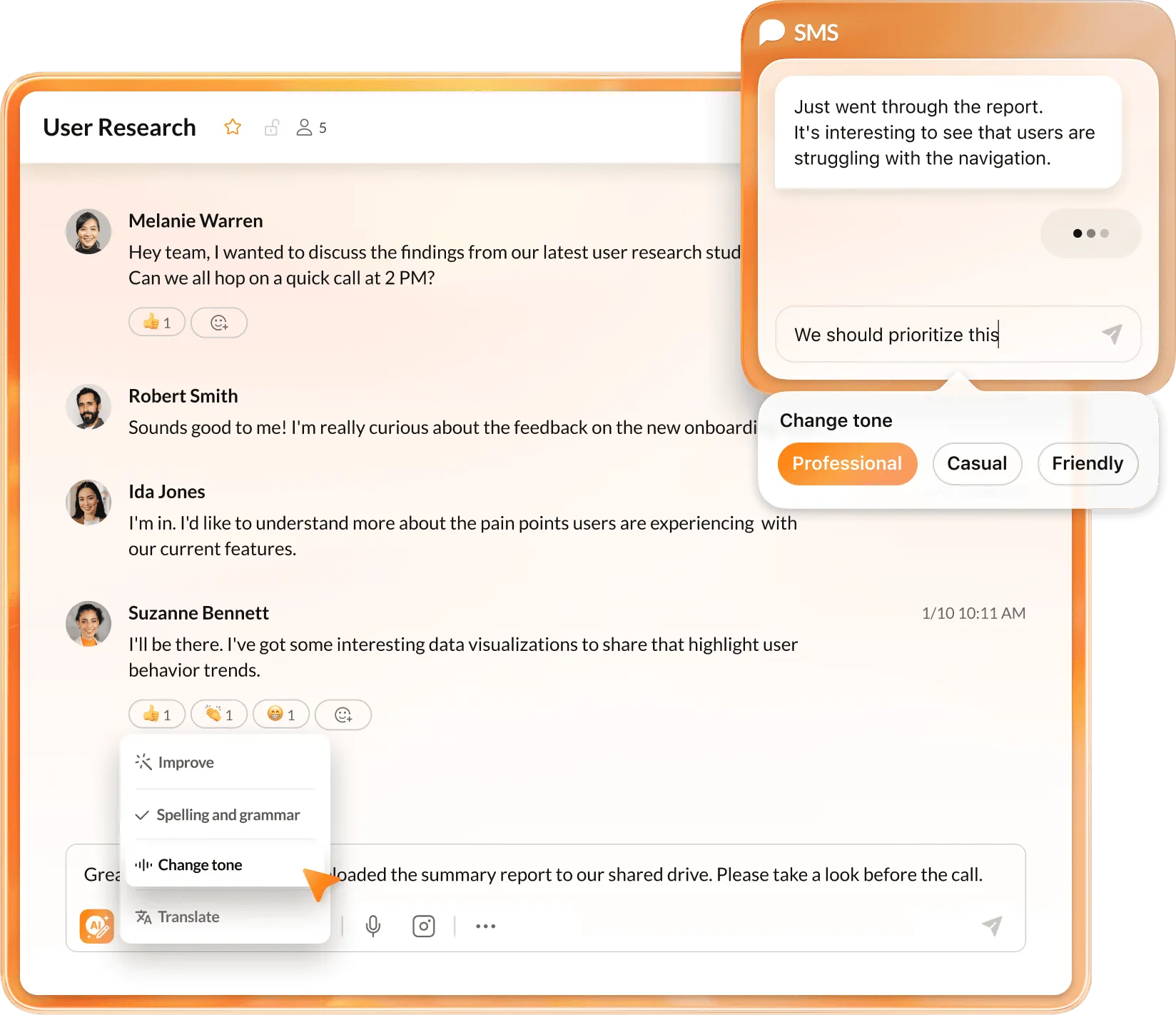Open more options with three dots menu
Image resolution: width=1176 pixels, height=1015 pixels.
pos(485,926)
